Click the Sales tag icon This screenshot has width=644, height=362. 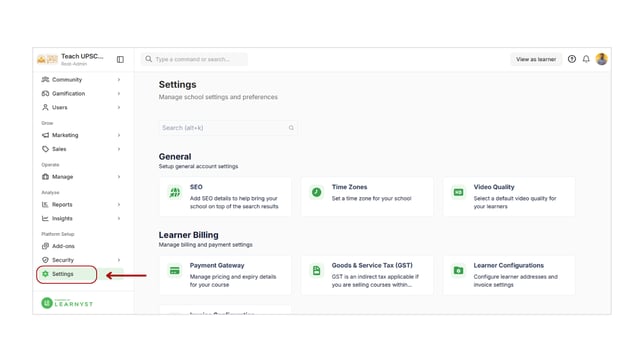[45, 149]
